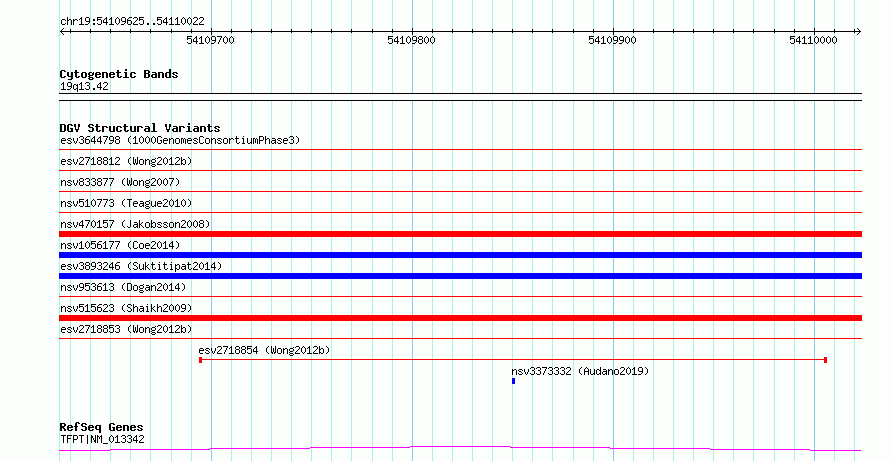This screenshot has height=461, width=890.
Task: Click blue bar under esv3893246 (Suktitipat2014)
Action: click(x=460, y=276)
